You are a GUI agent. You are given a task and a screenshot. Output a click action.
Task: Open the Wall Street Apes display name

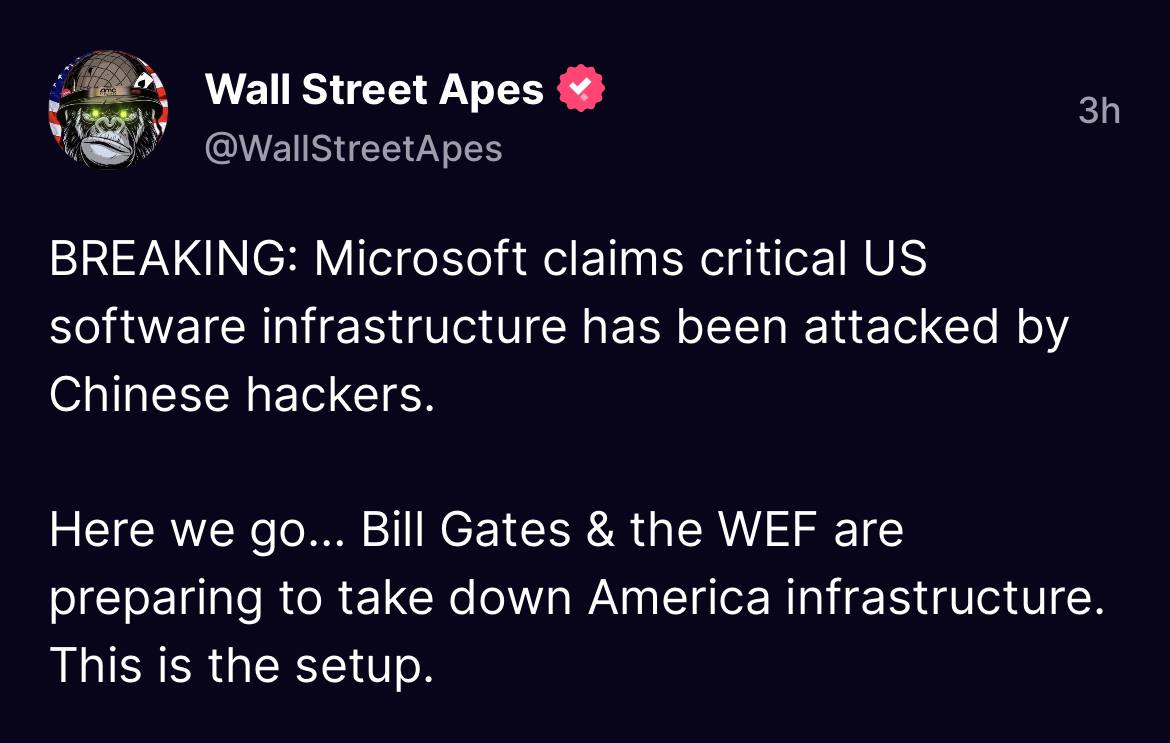(374, 90)
